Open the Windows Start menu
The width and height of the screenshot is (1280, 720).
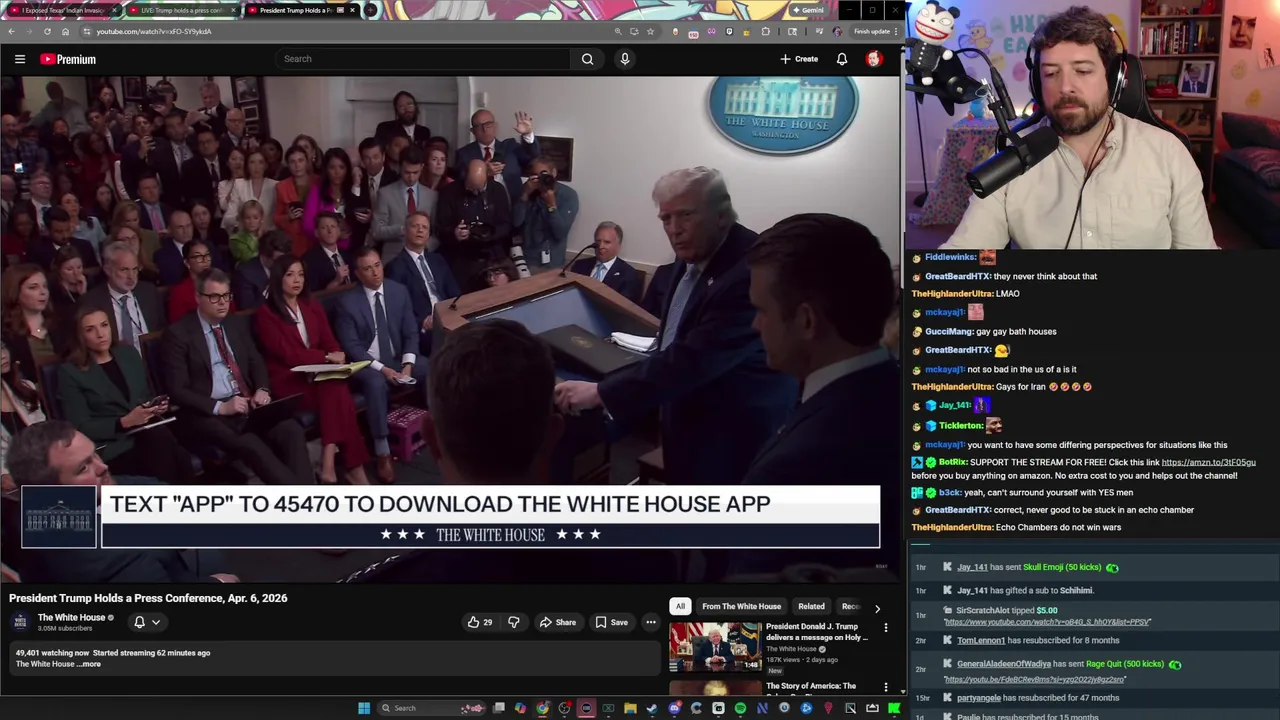(x=364, y=708)
